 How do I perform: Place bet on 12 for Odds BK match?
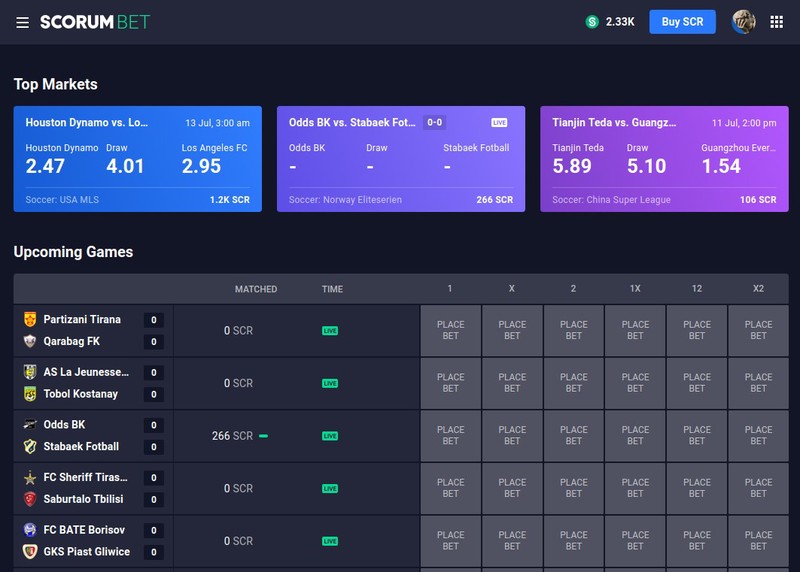(x=697, y=436)
